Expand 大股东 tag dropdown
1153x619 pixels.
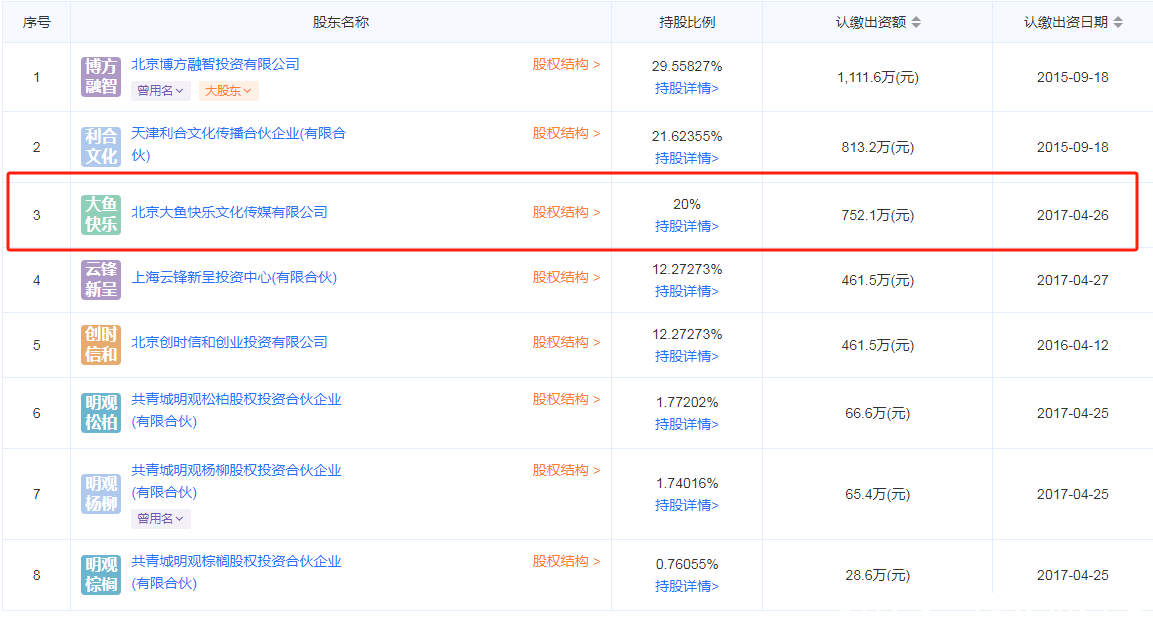227,90
